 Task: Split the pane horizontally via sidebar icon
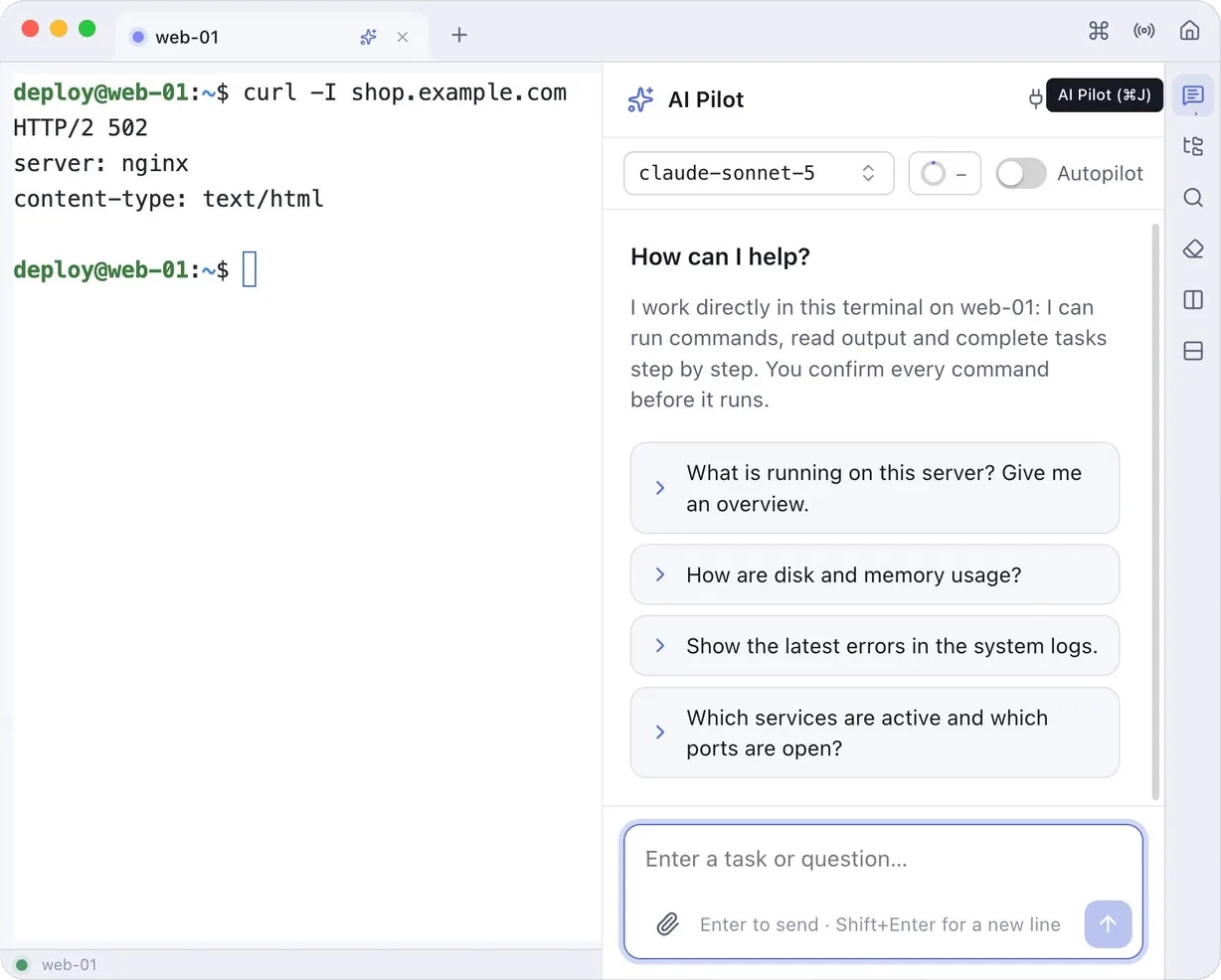(x=1193, y=351)
